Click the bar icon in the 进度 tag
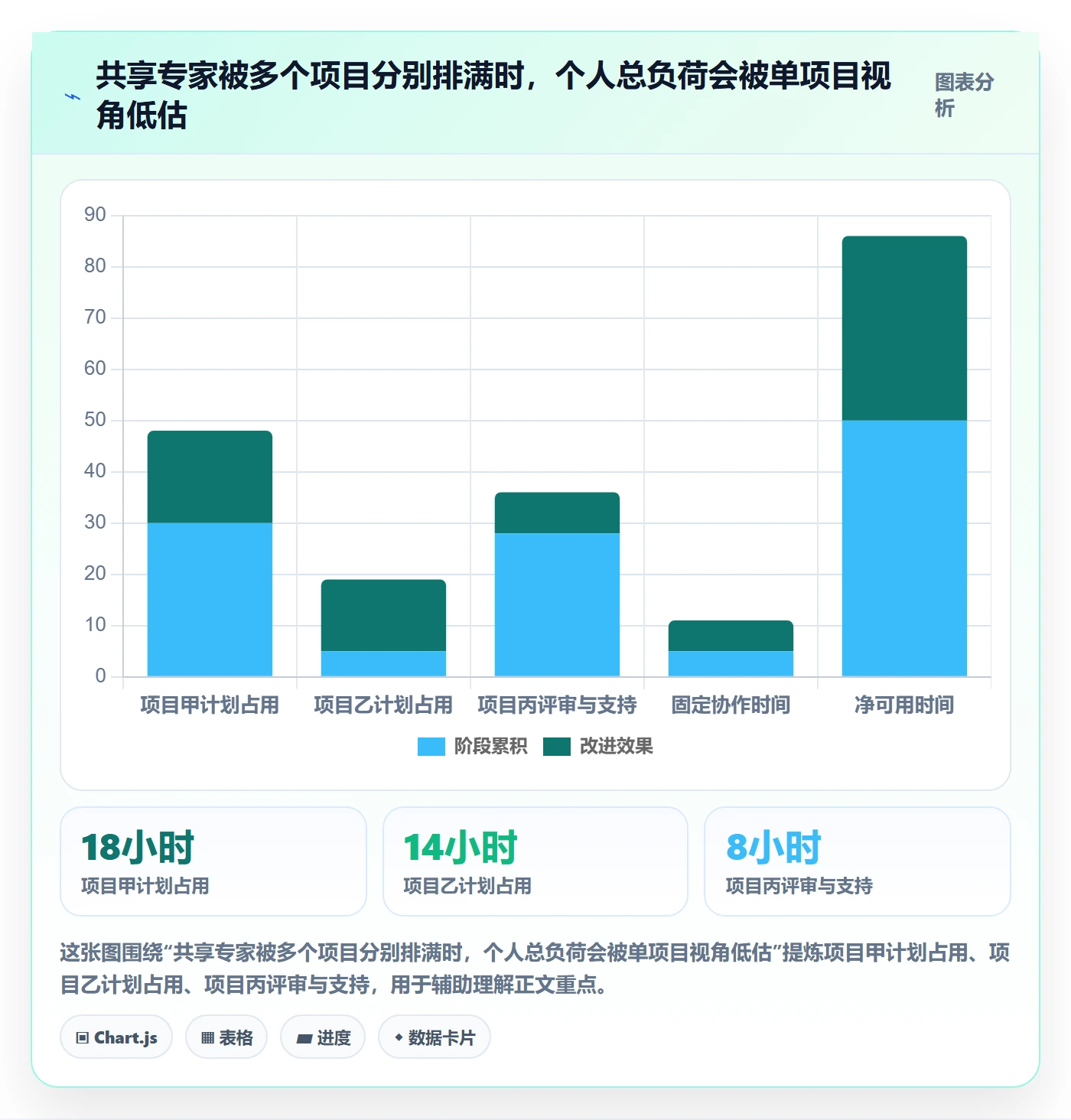 tap(304, 1039)
